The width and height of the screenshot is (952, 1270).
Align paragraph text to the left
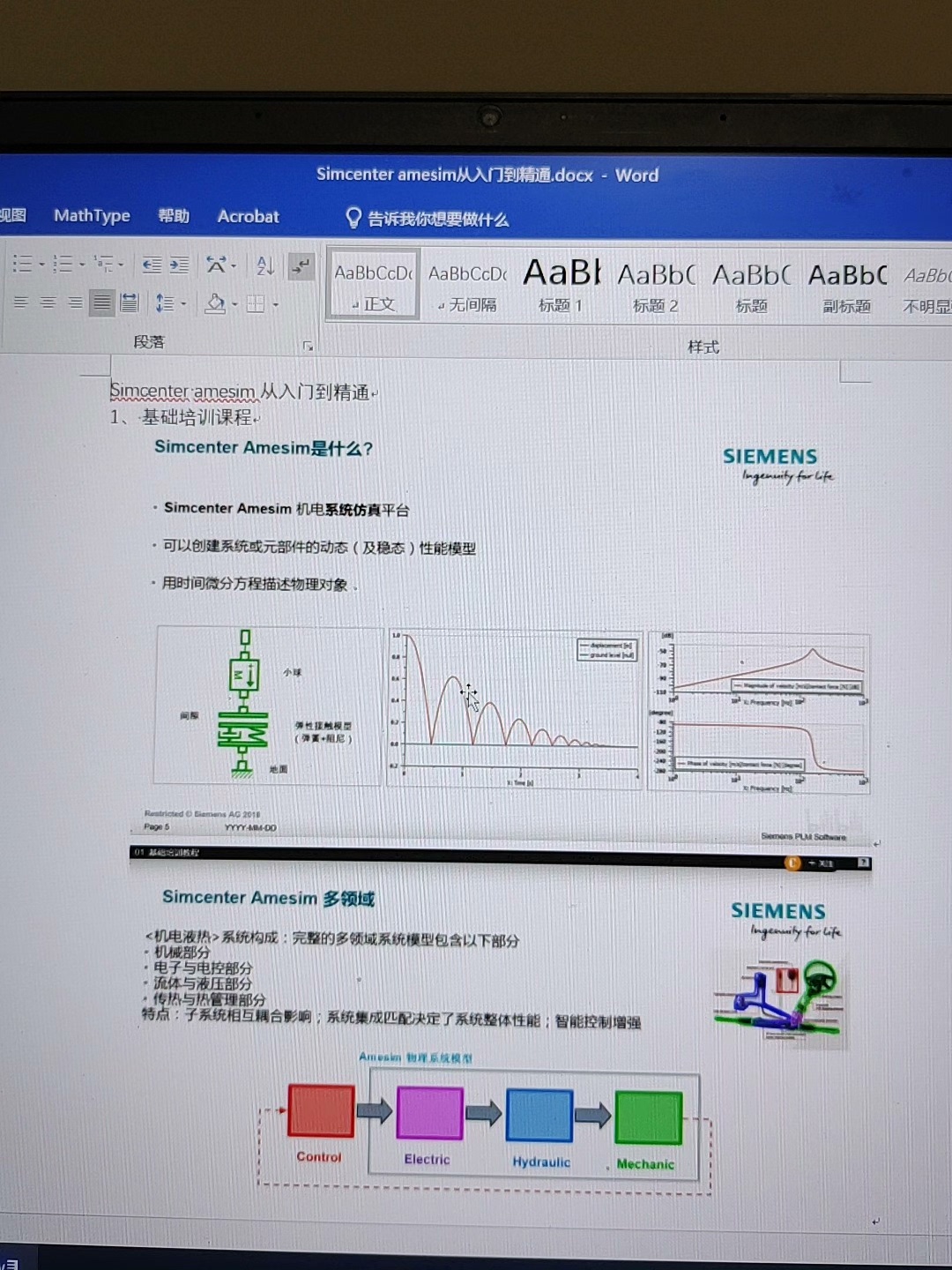[21, 303]
